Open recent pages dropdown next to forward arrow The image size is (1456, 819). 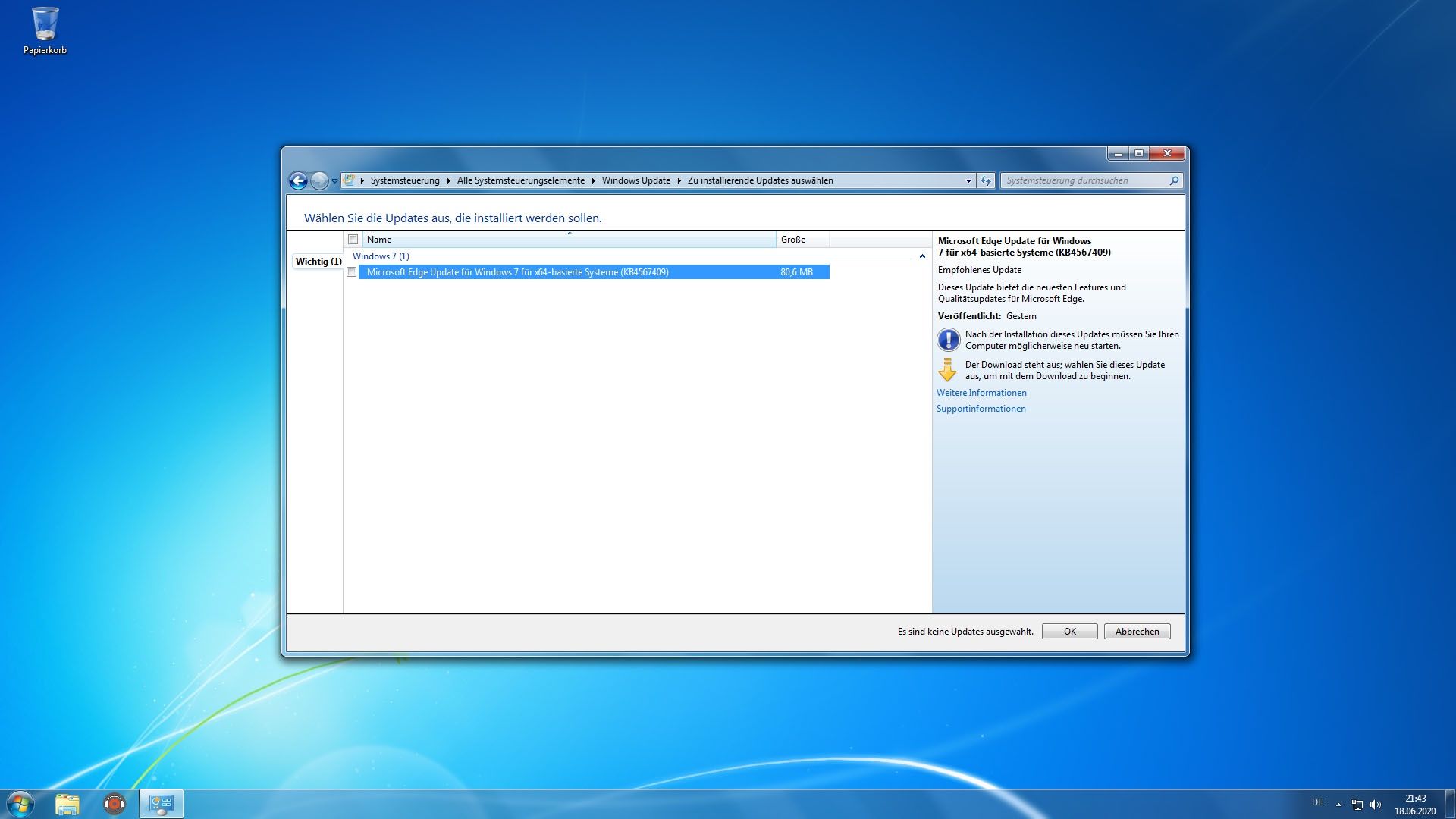(334, 181)
